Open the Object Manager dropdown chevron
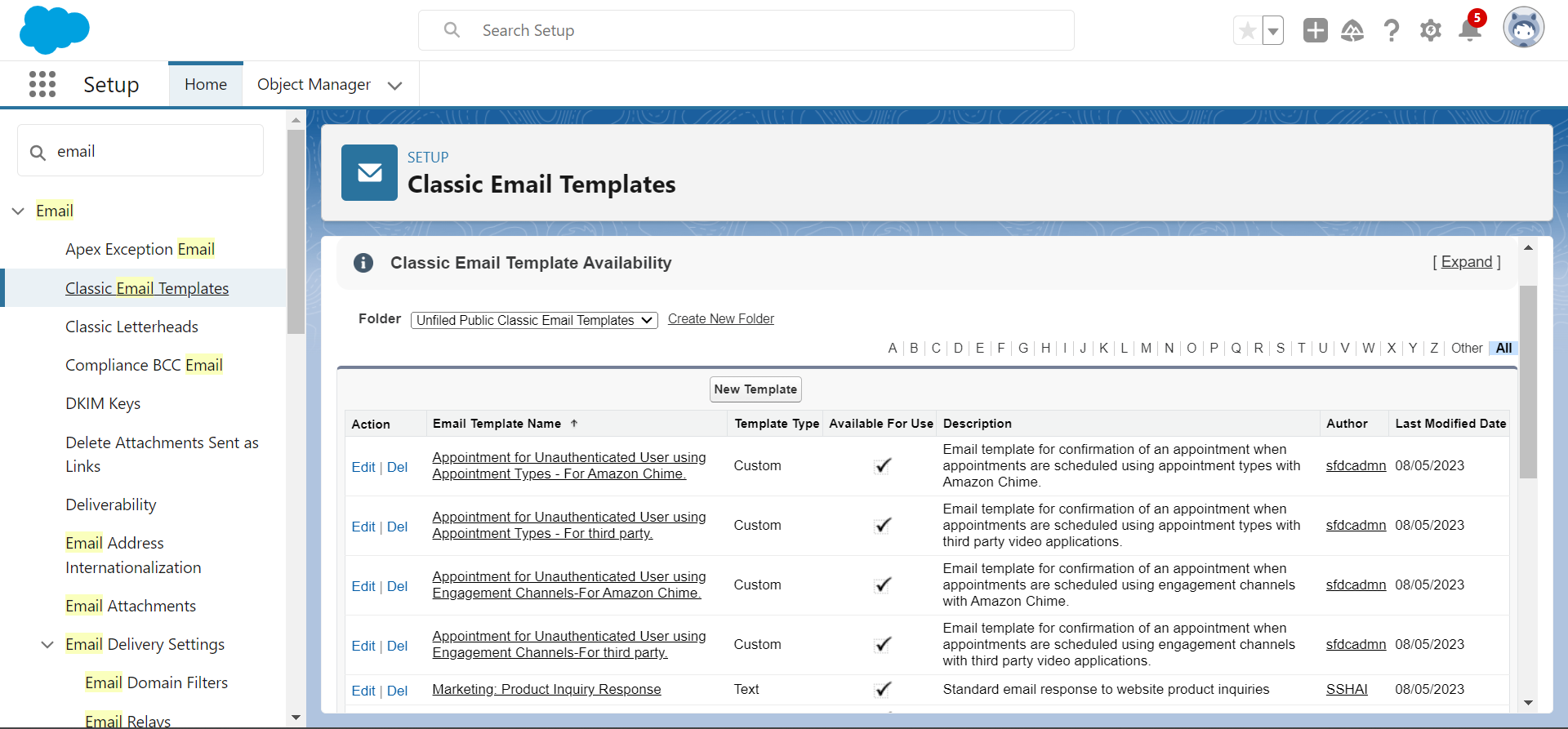 pos(395,85)
